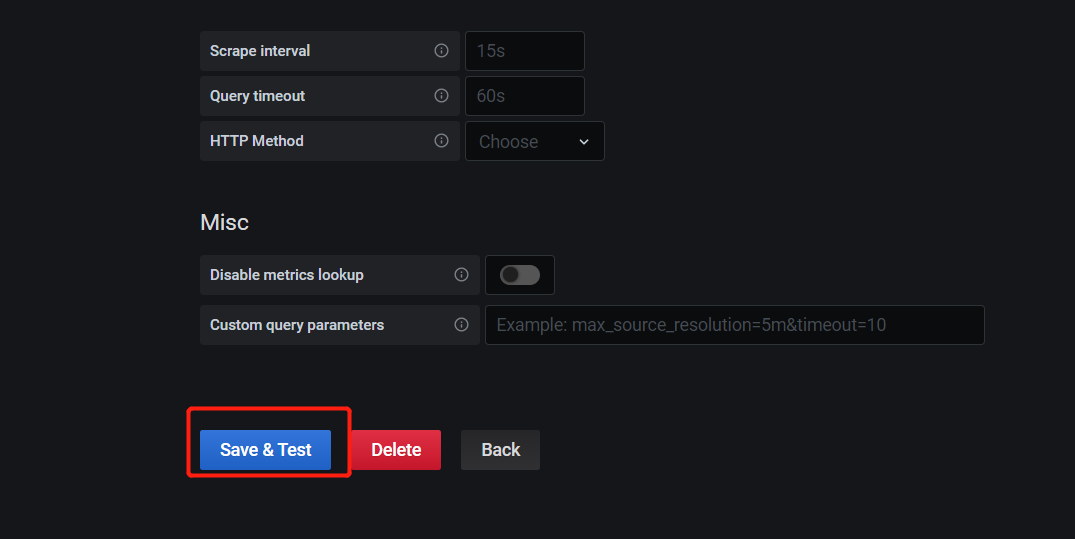This screenshot has width=1075, height=539.
Task: Click the red Delete button
Action: (x=396, y=450)
